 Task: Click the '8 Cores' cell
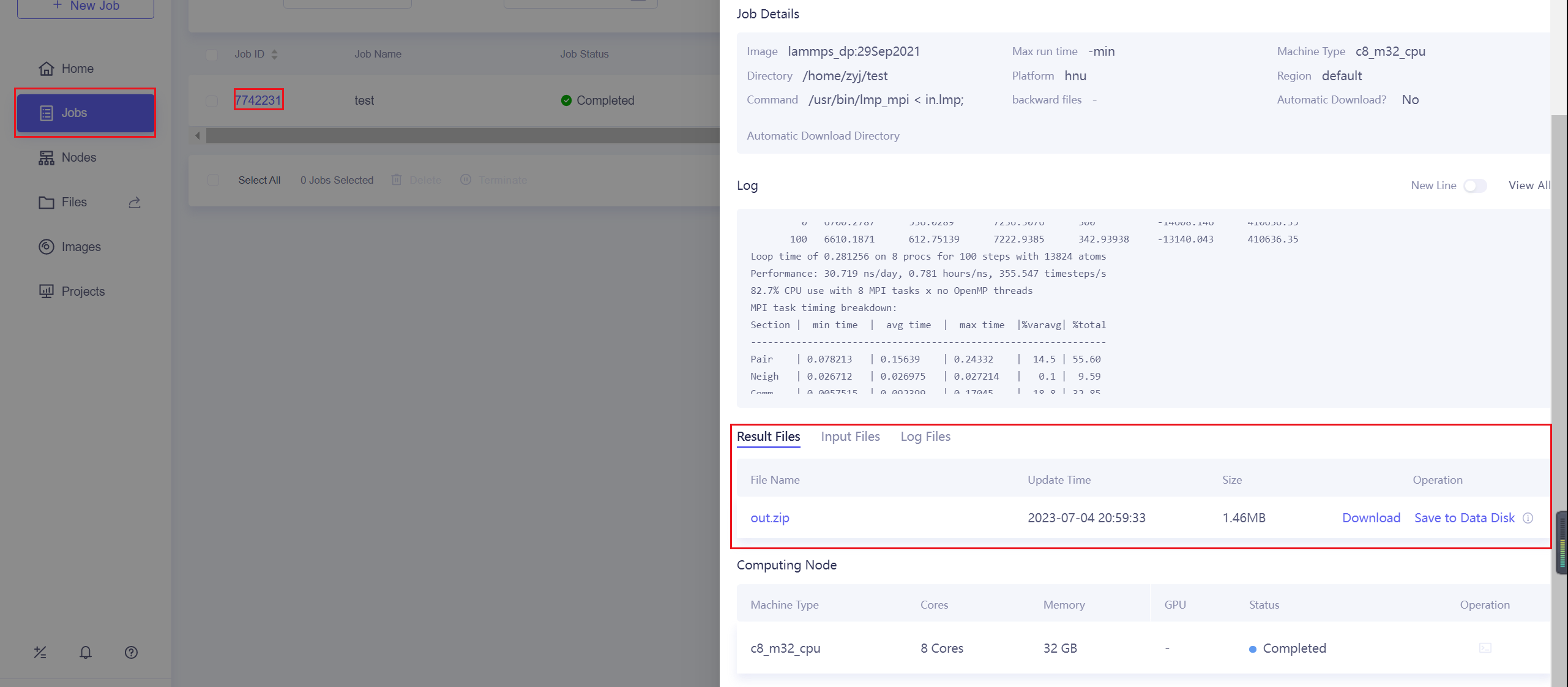point(942,648)
